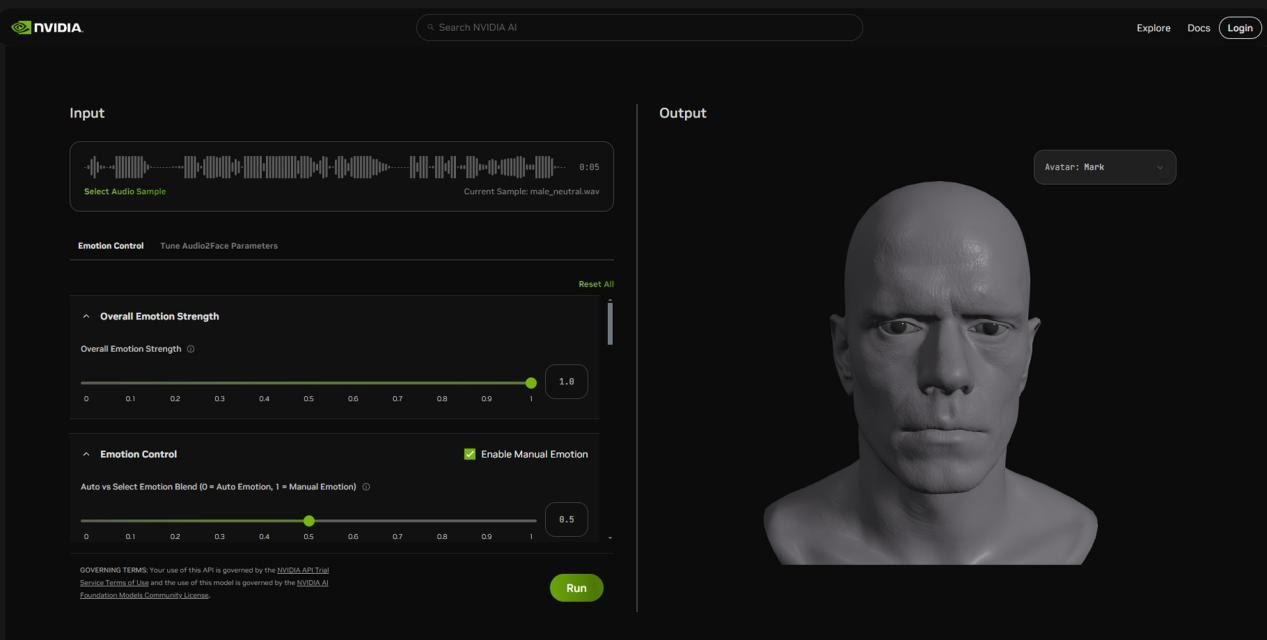Switch to Tune Audio2Face Parameters tab
The height and width of the screenshot is (640, 1267).
pos(219,246)
